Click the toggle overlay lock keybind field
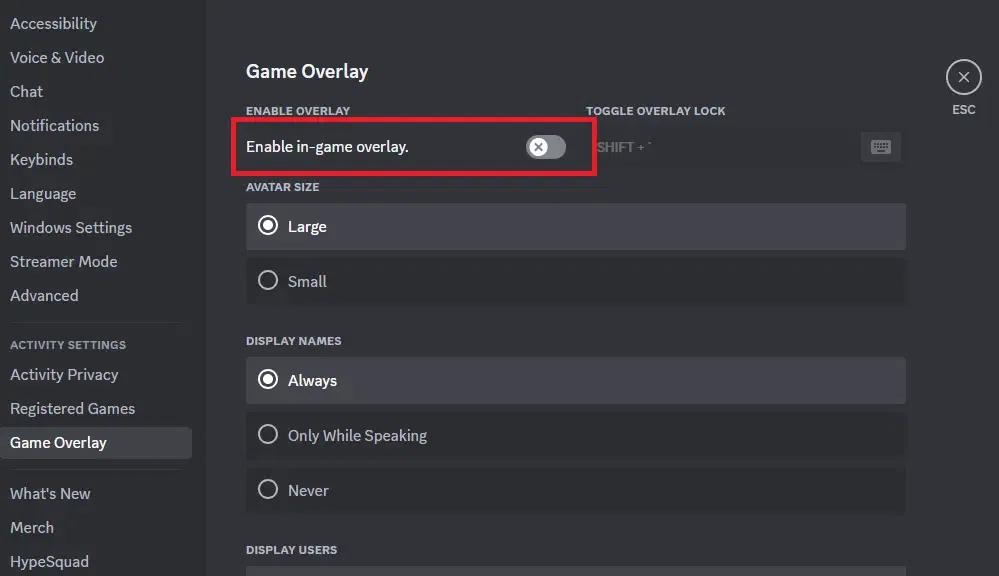The image size is (999, 576). [x=722, y=147]
